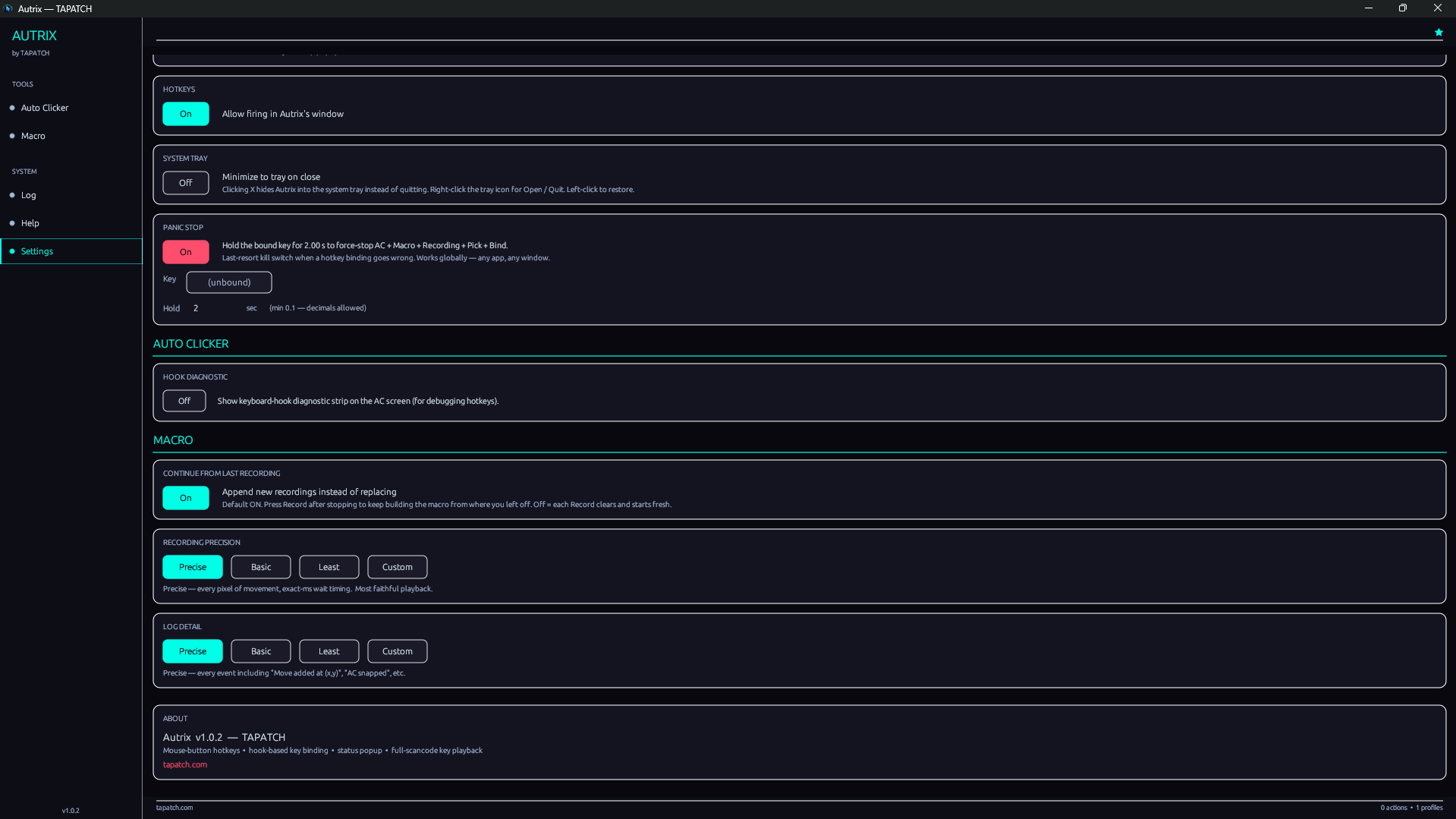Image resolution: width=1456 pixels, height=819 pixels.
Task: Click the Autrix app icon in title bar
Action: 8,8
